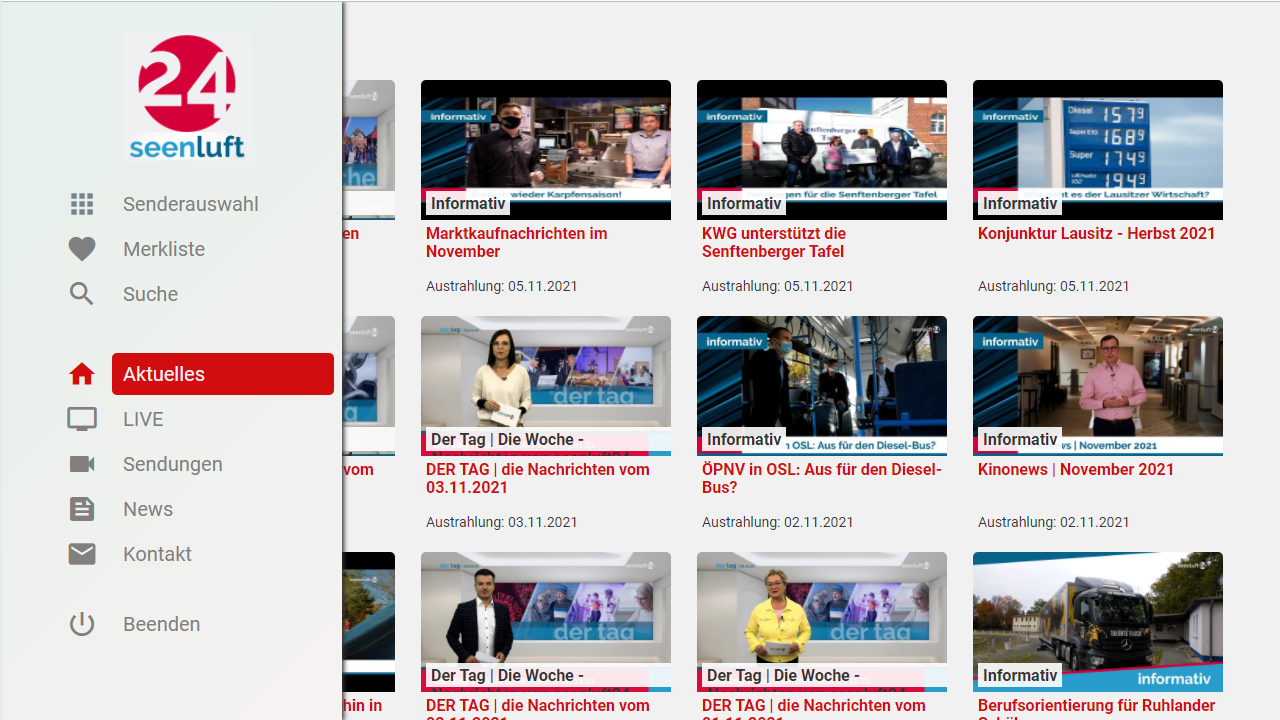Open the Berufsorientierung truck thumbnail
1280x720 pixels.
click(1098, 622)
